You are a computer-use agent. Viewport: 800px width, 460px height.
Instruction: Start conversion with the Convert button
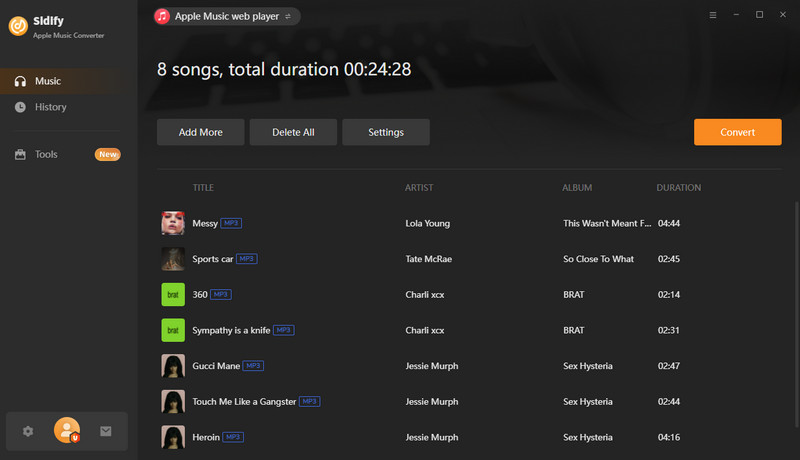[x=737, y=132]
